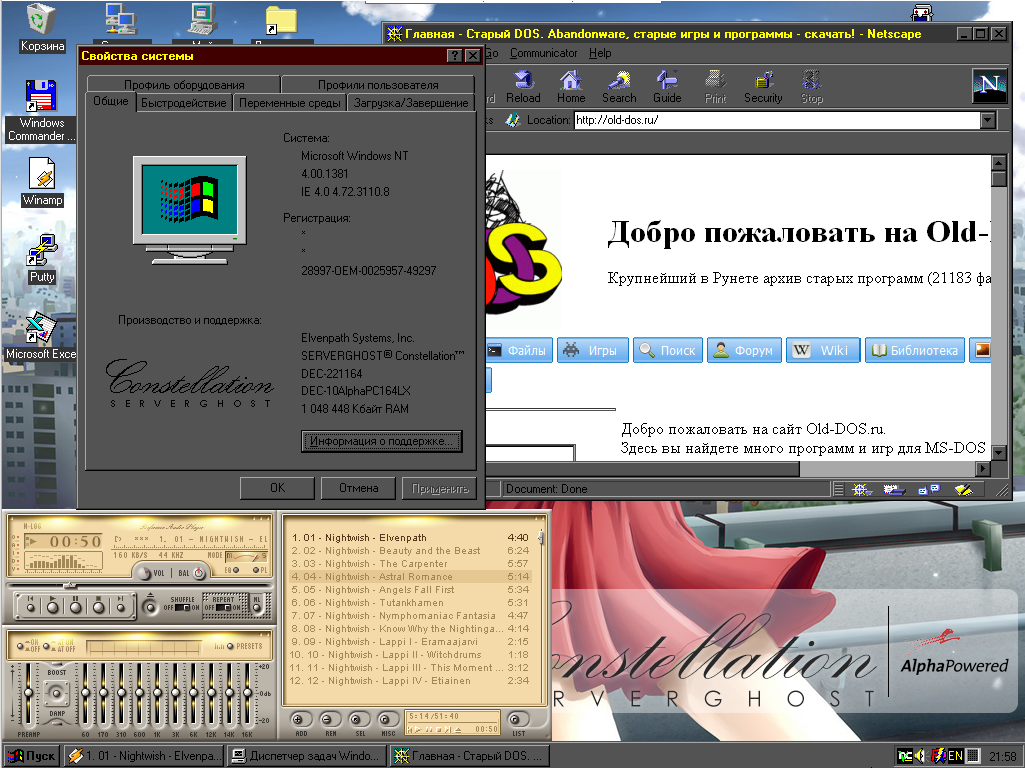Open the Guide toolbar button
This screenshot has height=768, width=1025.
pos(667,86)
